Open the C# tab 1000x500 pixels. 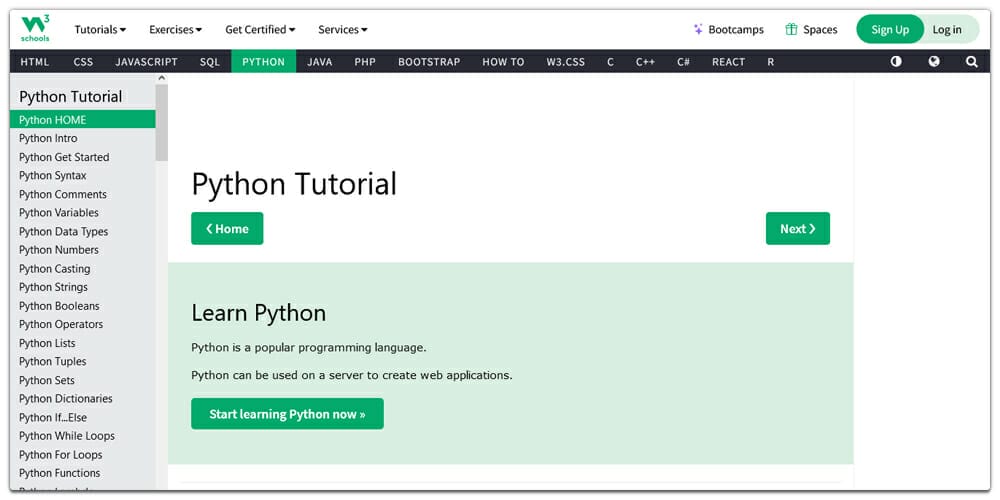(684, 62)
